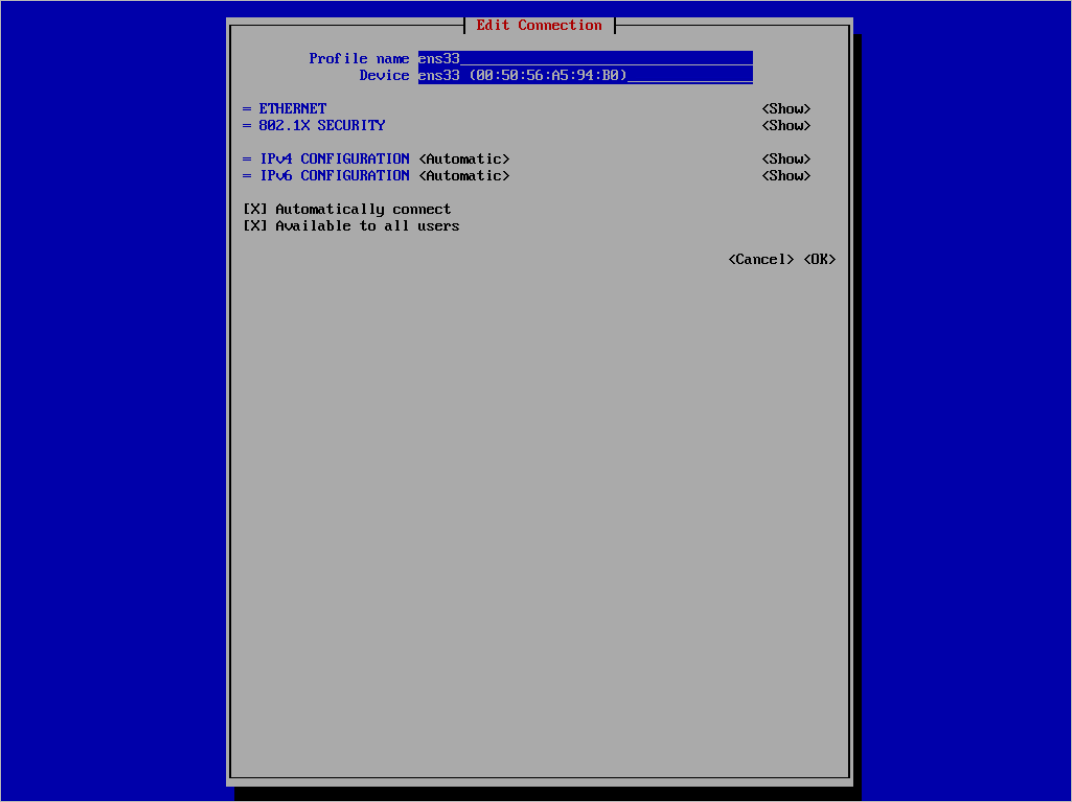Open the IPv6 Automatic method dropdown
The width and height of the screenshot is (1072, 802).
[464, 176]
